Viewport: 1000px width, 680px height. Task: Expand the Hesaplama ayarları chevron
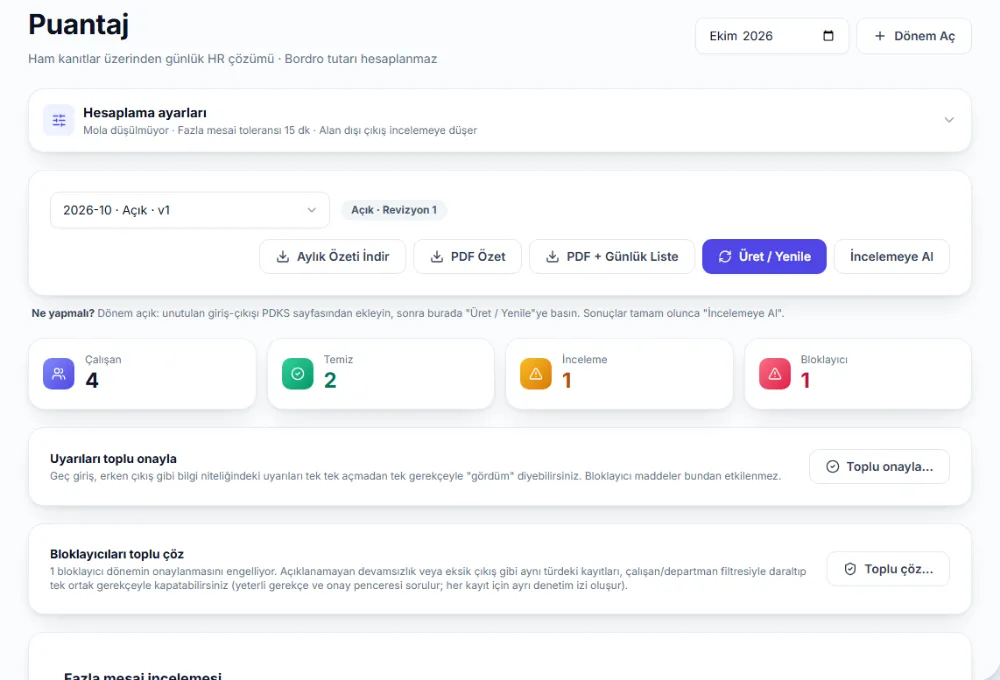coord(949,120)
